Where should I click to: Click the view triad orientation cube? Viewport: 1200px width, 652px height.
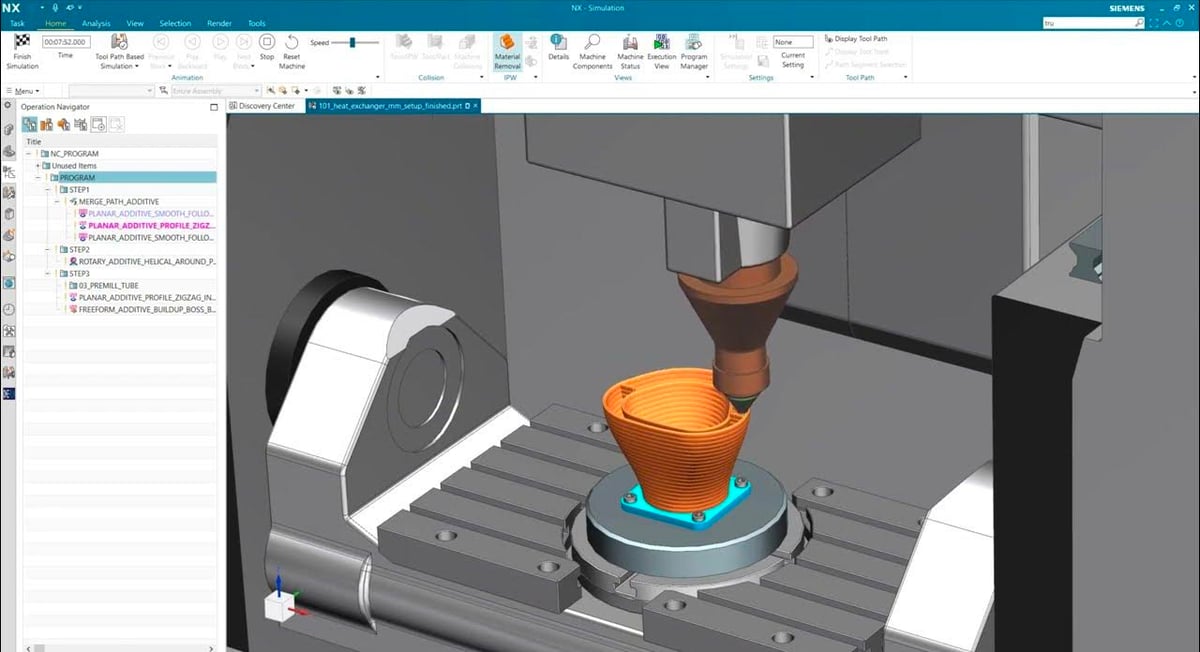coord(277,604)
